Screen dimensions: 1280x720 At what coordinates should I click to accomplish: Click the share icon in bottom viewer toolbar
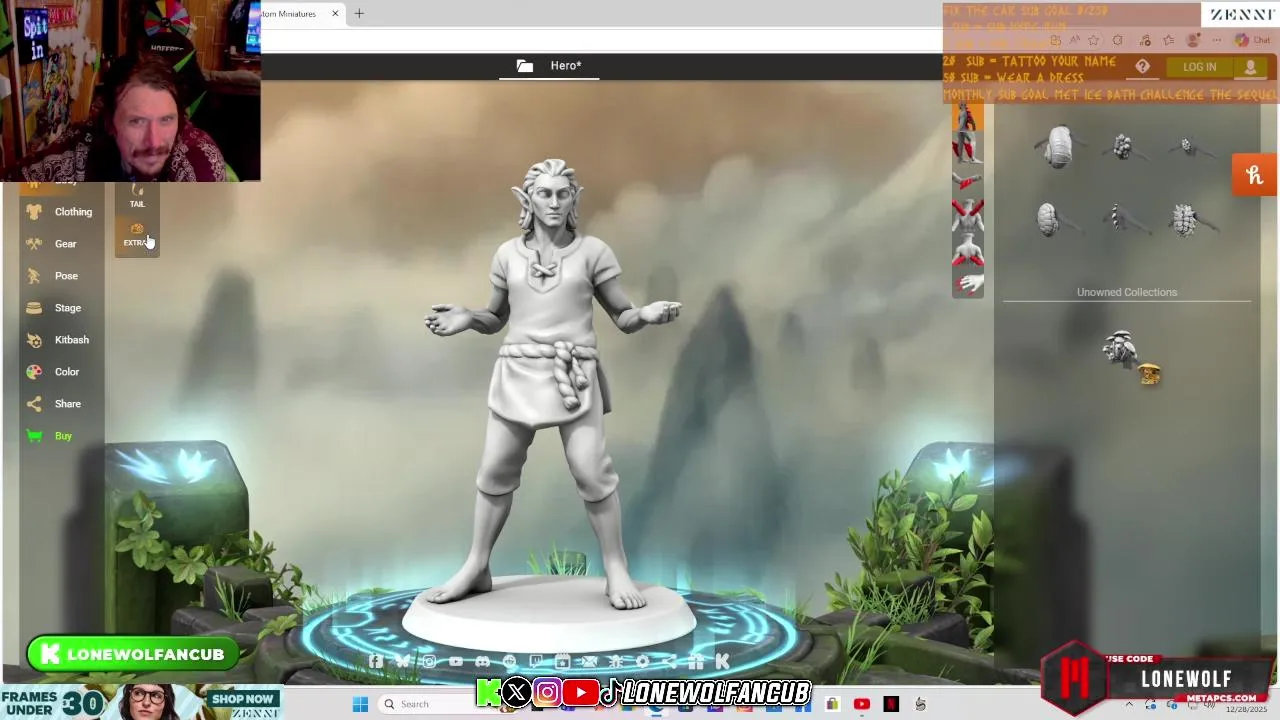click(x=668, y=661)
